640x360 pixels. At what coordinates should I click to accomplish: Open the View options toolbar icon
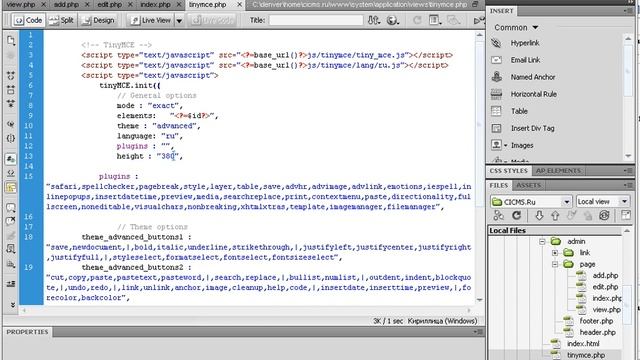[x=435, y=20]
